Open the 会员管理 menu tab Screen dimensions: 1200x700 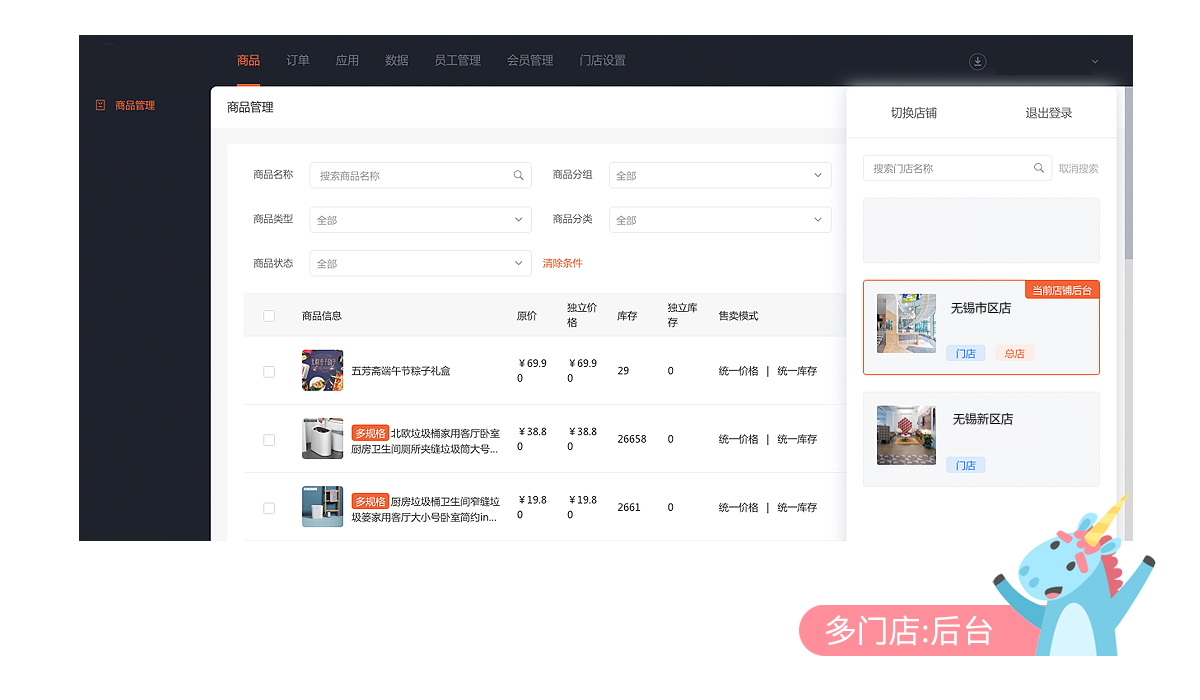[x=530, y=61]
